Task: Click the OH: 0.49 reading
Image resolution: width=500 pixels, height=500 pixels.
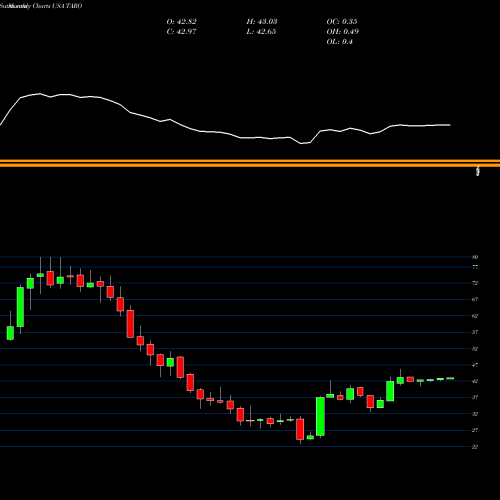Action: (342, 32)
